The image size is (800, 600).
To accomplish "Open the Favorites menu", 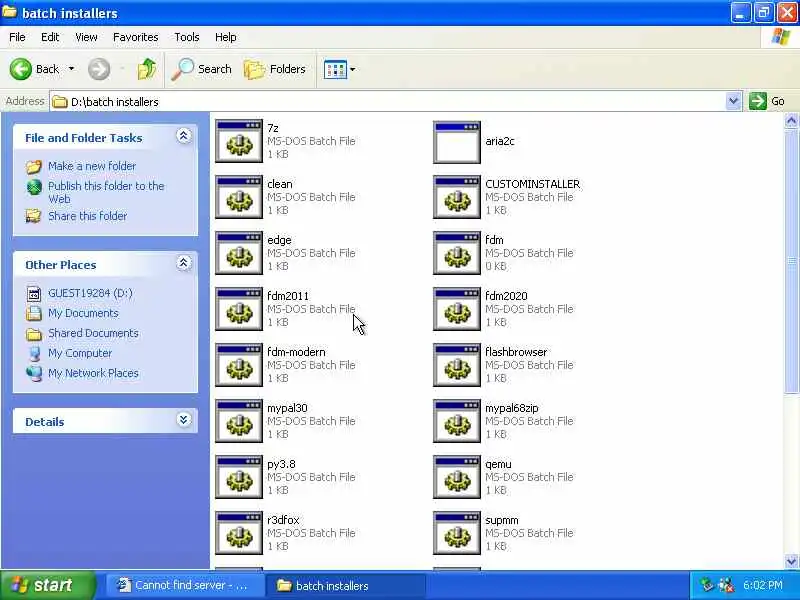I will (x=136, y=37).
